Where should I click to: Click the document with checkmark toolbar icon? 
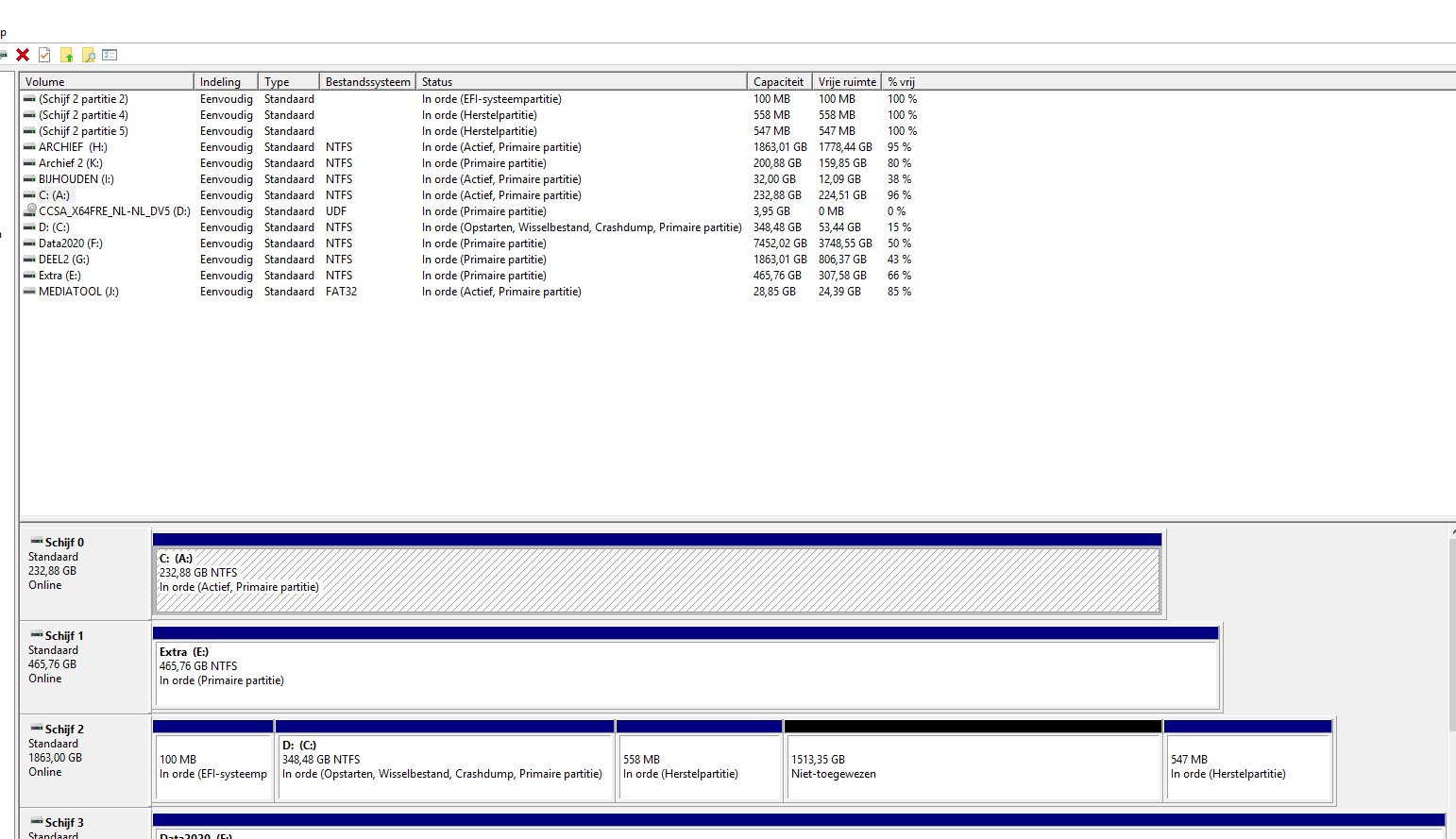pyautogui.click(x=44, y=55)
